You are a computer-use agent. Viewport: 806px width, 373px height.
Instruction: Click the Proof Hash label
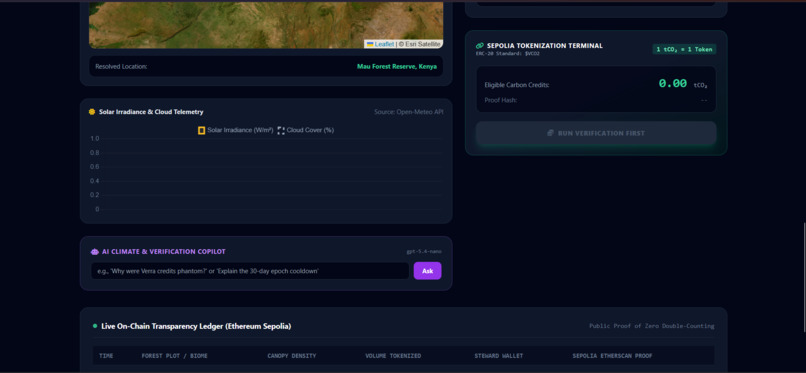coord(501,100)
